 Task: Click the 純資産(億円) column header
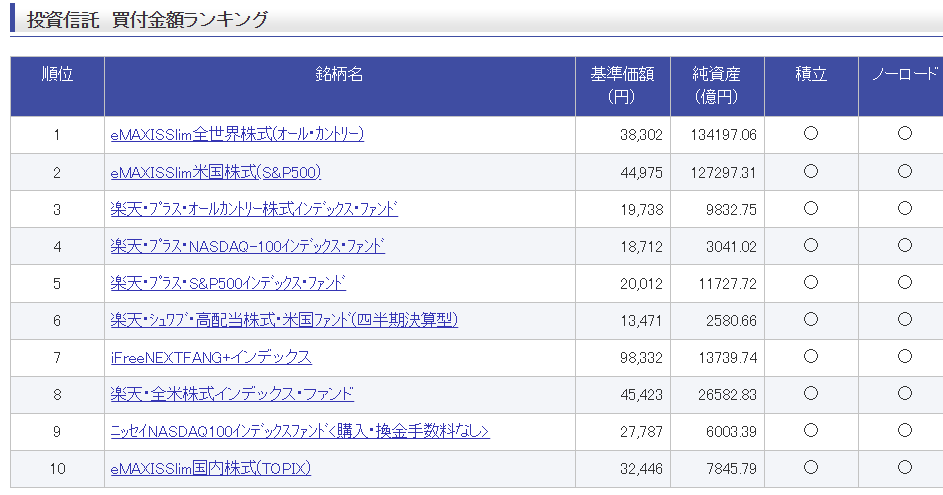[x=717, y=86]
